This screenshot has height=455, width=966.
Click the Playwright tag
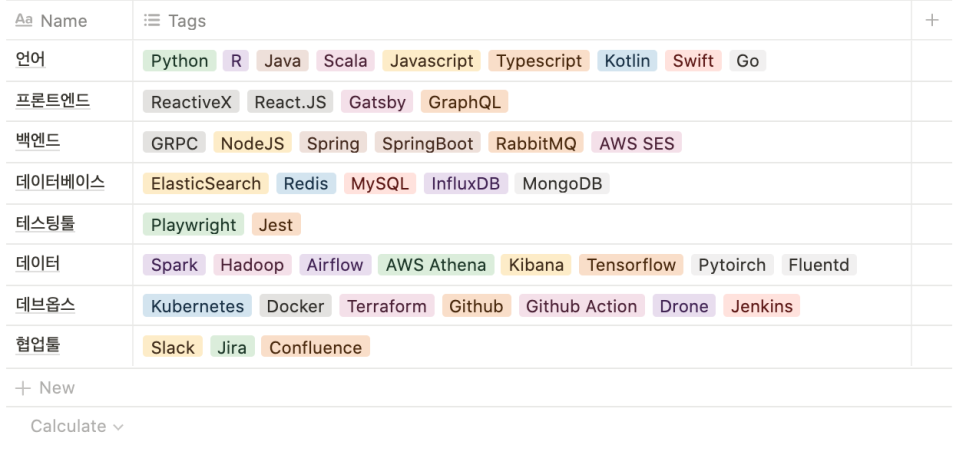click(x=194, y=225)
